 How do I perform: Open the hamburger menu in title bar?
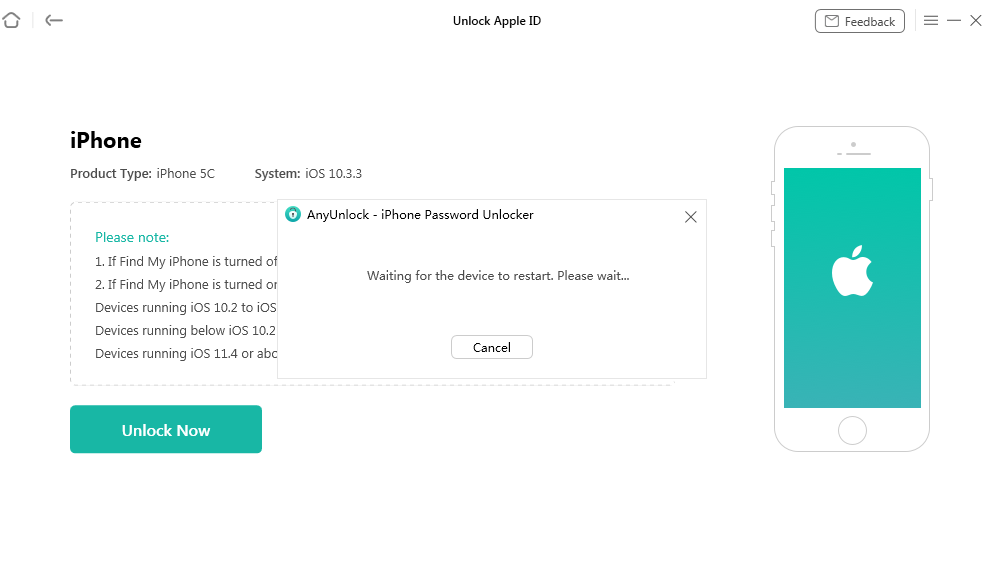coord(931,20)
